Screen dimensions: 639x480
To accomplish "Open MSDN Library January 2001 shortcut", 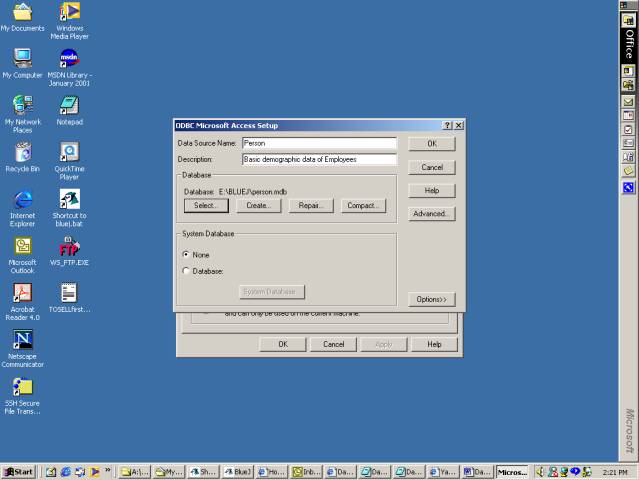I will tap(69, 67).
